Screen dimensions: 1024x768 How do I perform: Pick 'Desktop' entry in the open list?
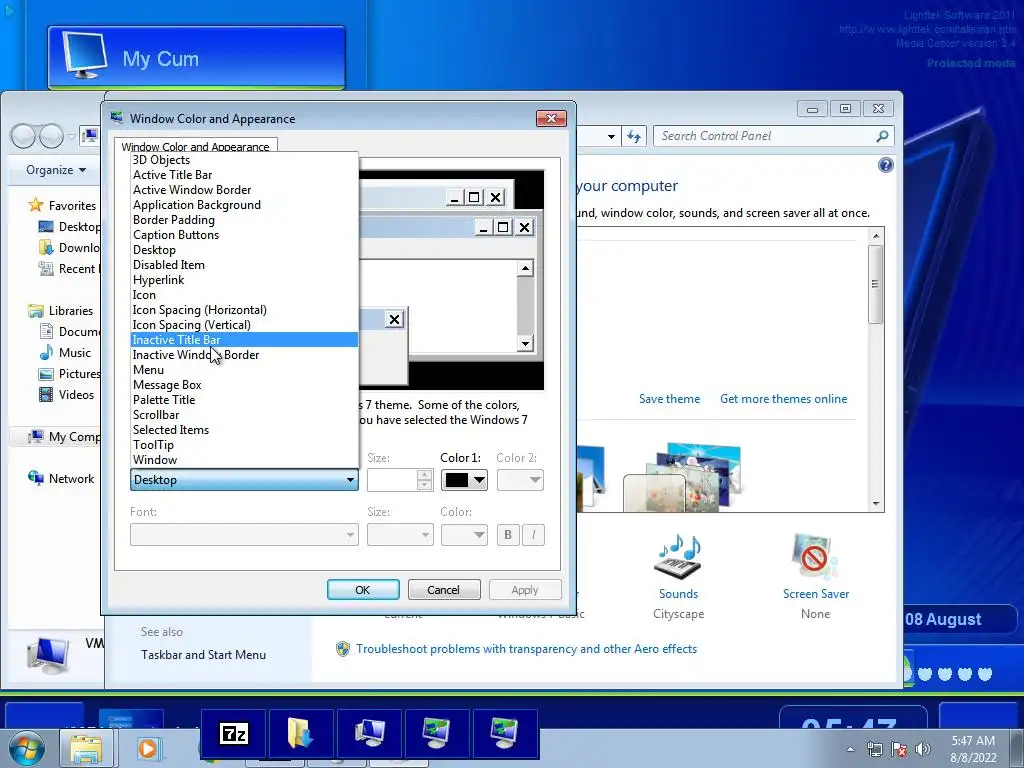[x=245, y=250]
